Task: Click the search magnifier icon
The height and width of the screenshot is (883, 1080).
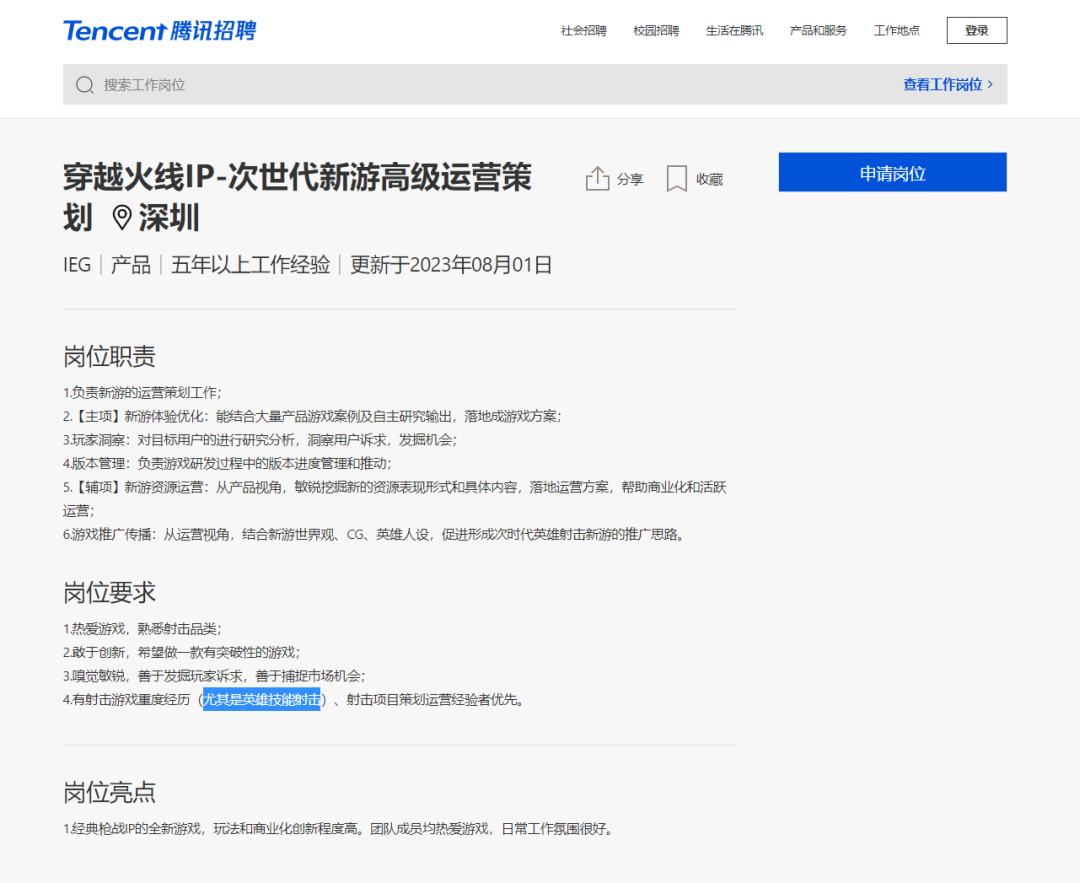Action: 85,85
